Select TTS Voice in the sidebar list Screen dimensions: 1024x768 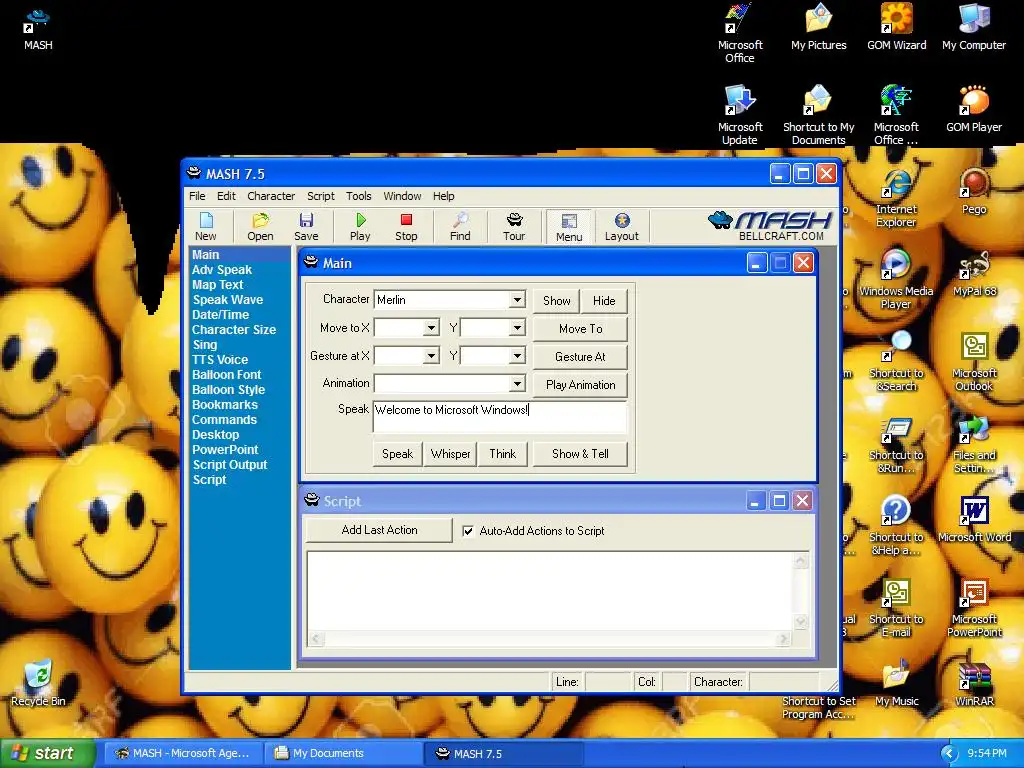(x=220, y=360)
